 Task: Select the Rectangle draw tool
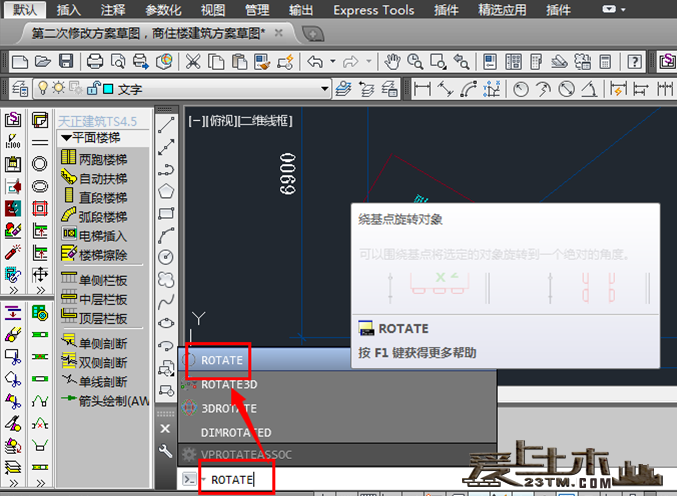[166, 213]
